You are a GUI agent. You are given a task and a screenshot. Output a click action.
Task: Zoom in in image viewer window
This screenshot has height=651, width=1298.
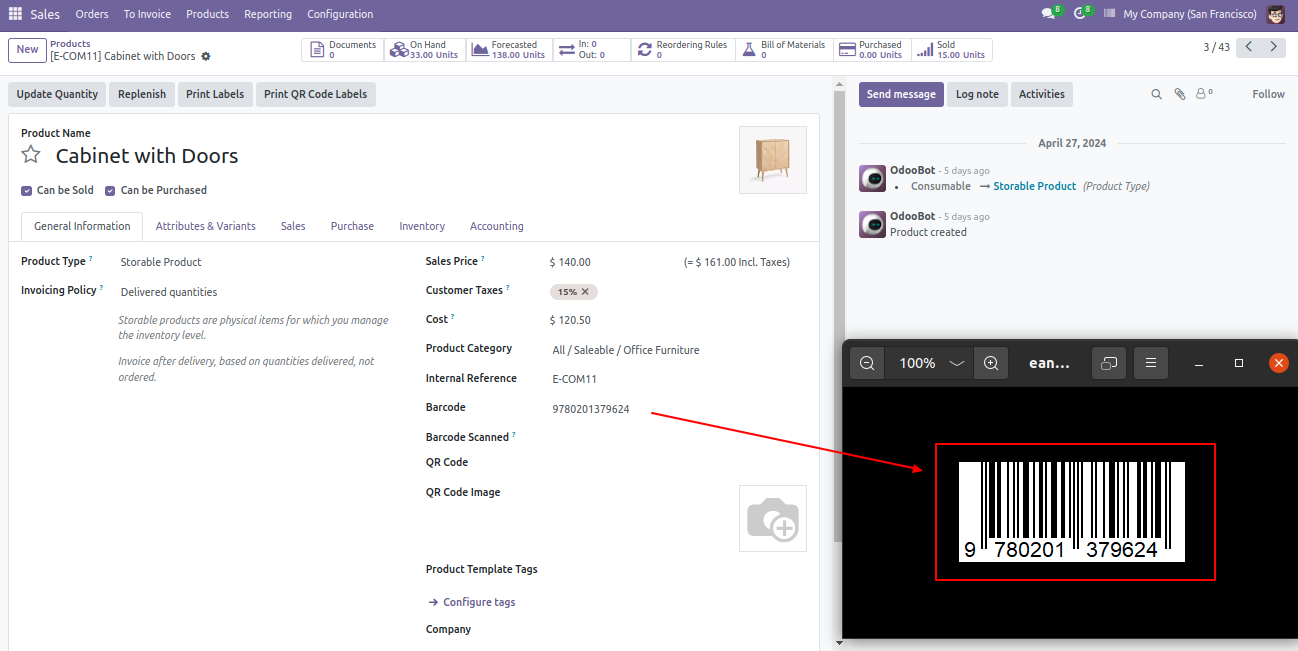991,363
